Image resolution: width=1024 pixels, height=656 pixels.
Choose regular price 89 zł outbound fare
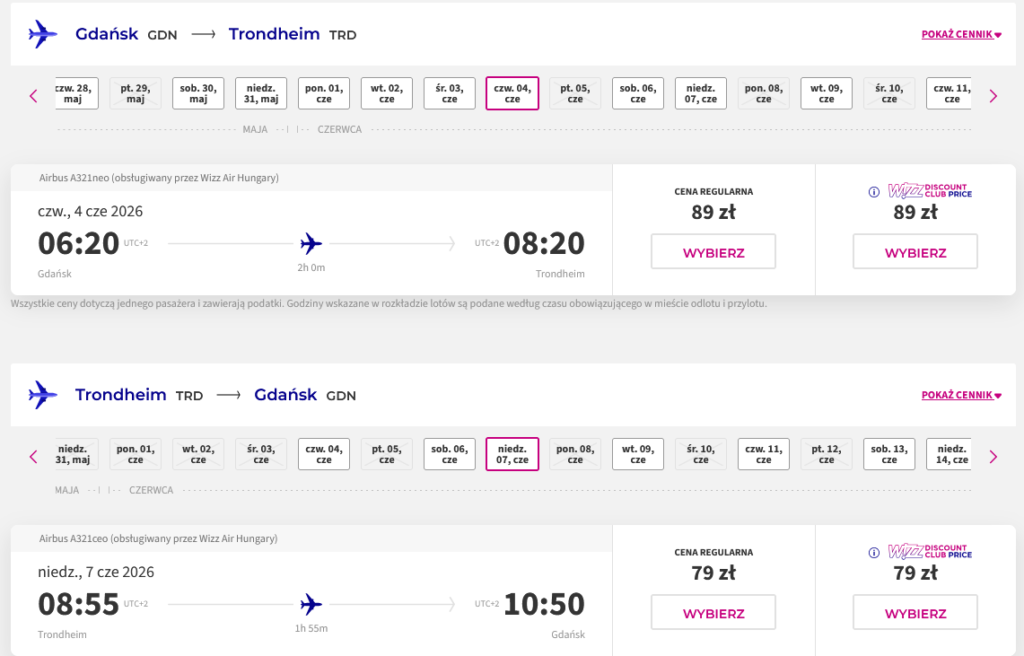click(x=713, y=252)
